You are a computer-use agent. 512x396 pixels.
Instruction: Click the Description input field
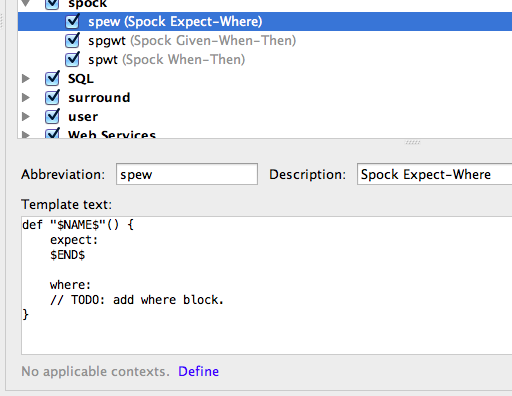[x=435, y=174]
